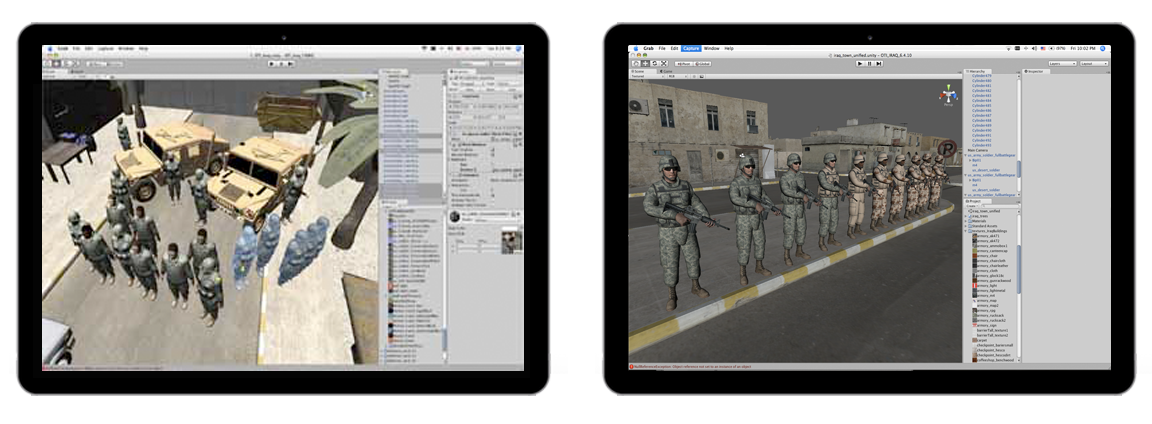Screen dimensions: 1152x424
Task: Select the Scale tool in right editor toolbar
Action: point(664,63)
